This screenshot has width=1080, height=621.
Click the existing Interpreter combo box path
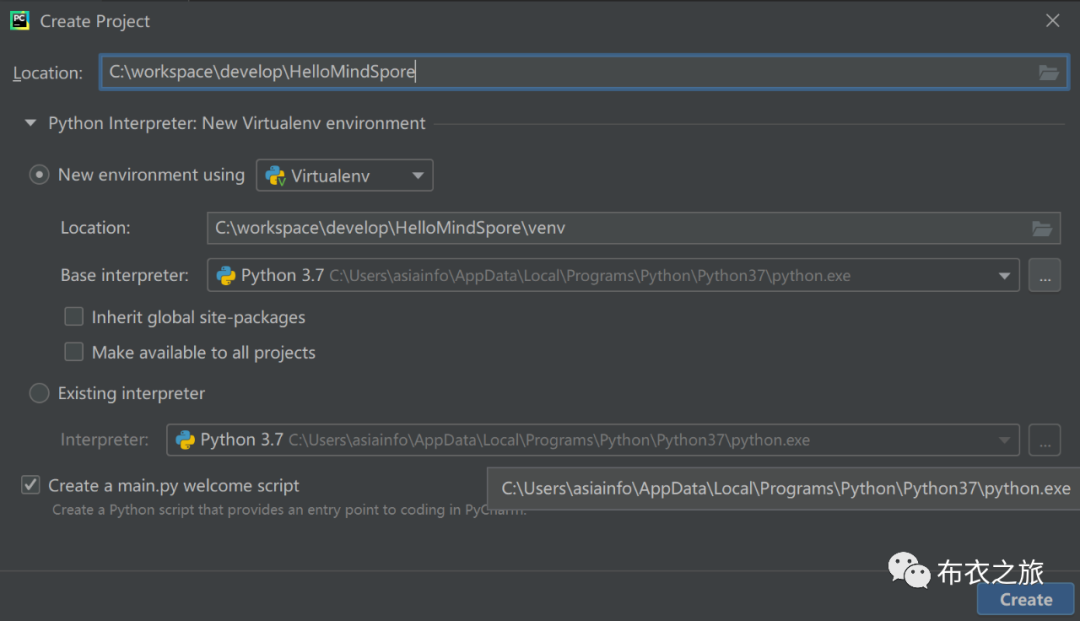[x=592, y=440]
